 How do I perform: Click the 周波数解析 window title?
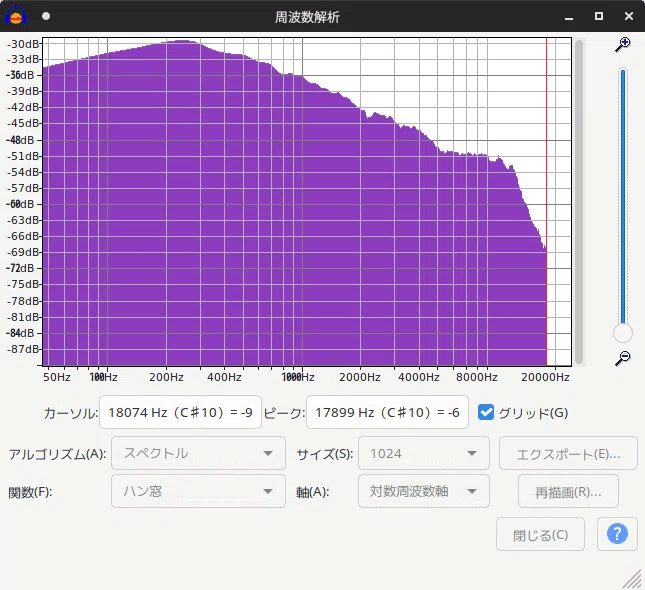coord(307,17)
